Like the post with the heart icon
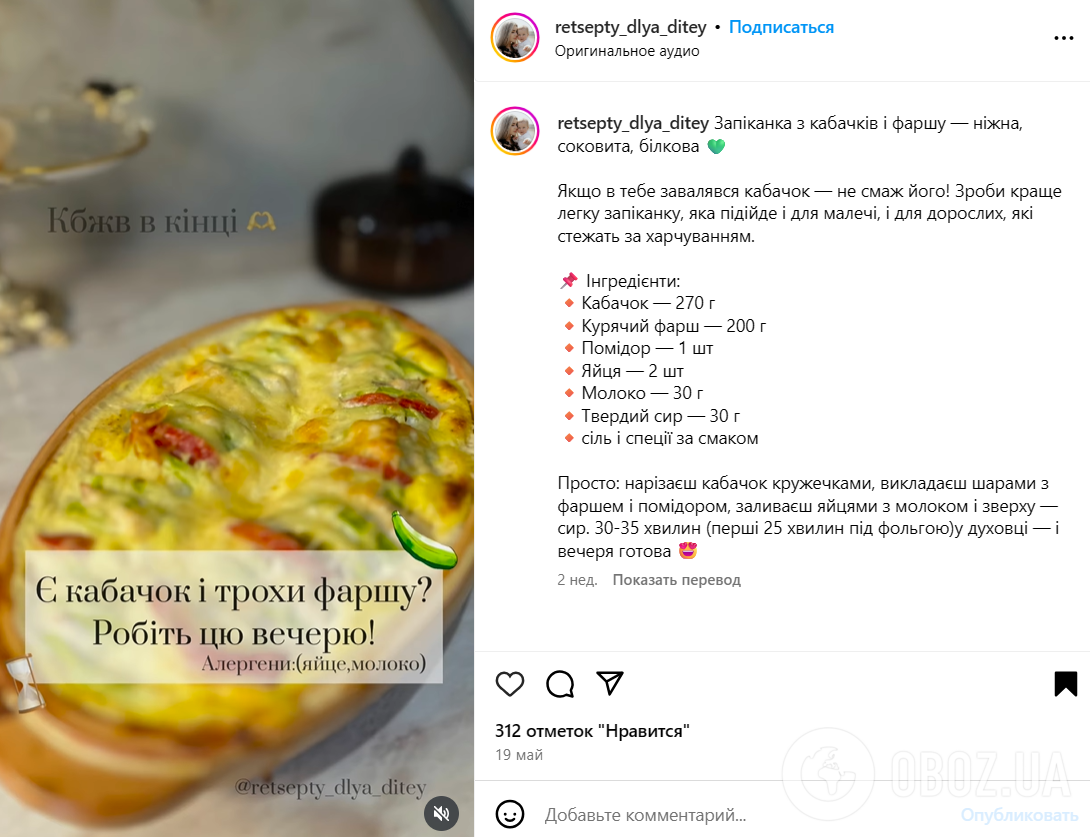1090x837 pixels. coord(510,684)
